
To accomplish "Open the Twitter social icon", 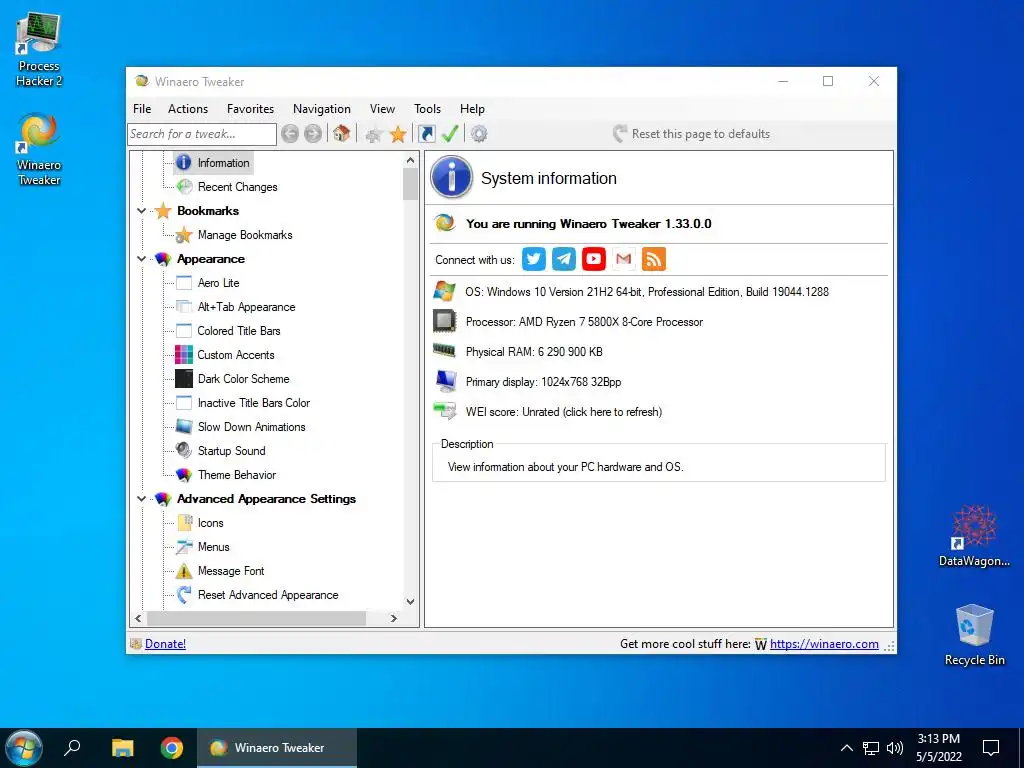I will tap(534, 259).
